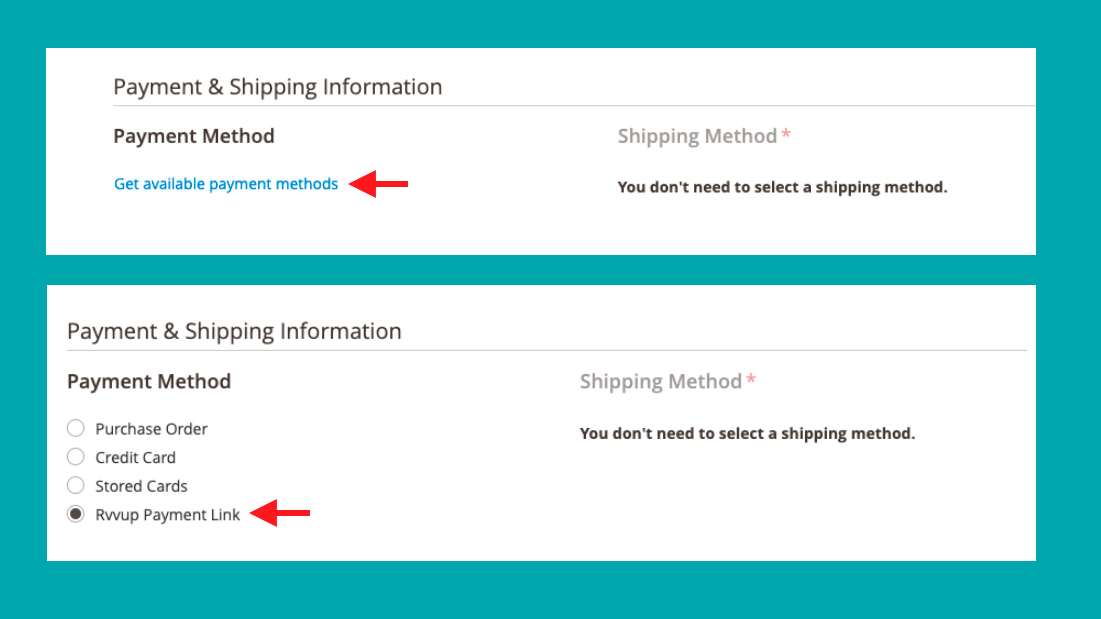This screenshot has width=1101, height=619.
Task: Select the Purchase Order radio button
Action: [x=76, y=429]
